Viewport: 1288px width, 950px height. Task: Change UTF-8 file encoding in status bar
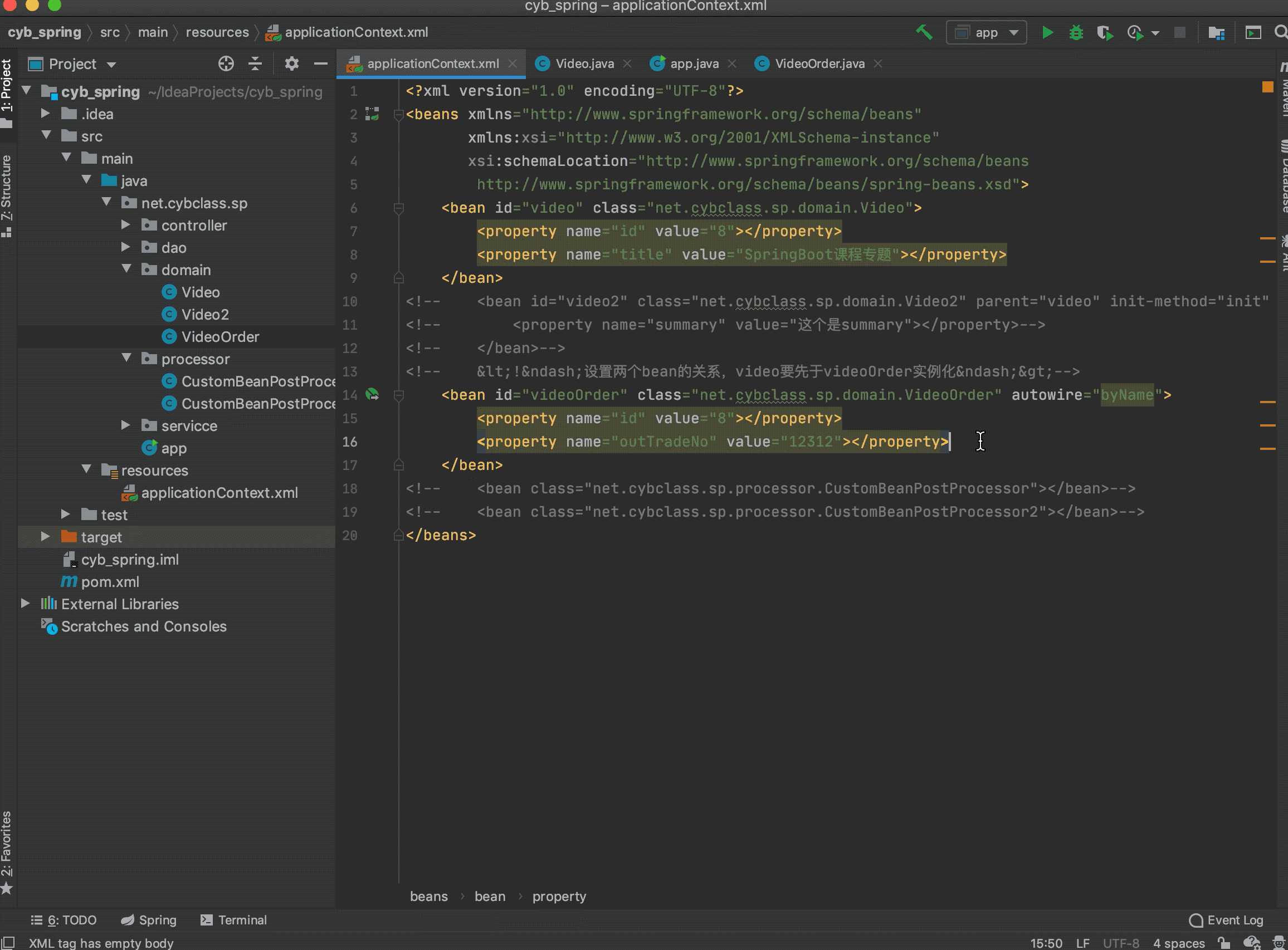point(1121,943)
